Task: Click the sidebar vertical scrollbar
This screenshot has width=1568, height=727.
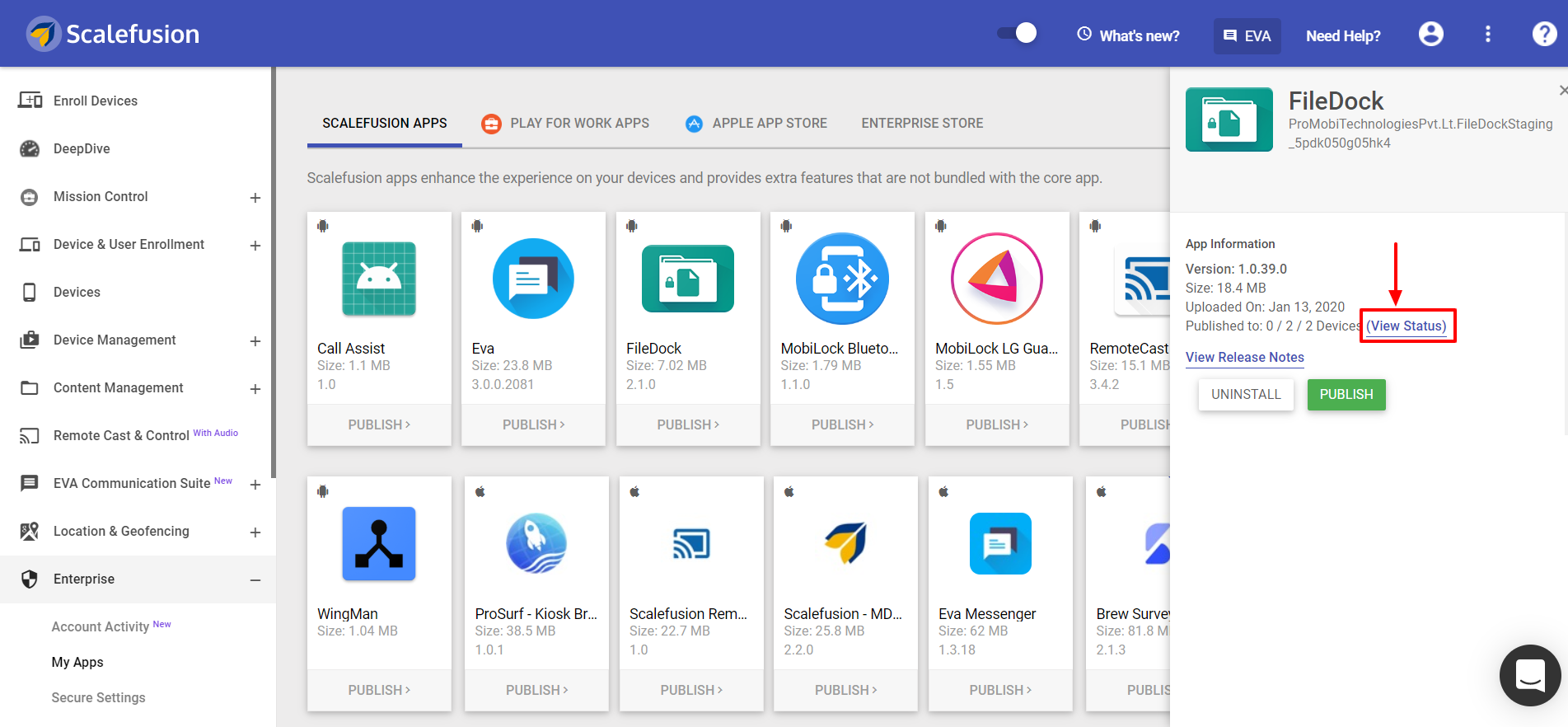Action: 273,272
